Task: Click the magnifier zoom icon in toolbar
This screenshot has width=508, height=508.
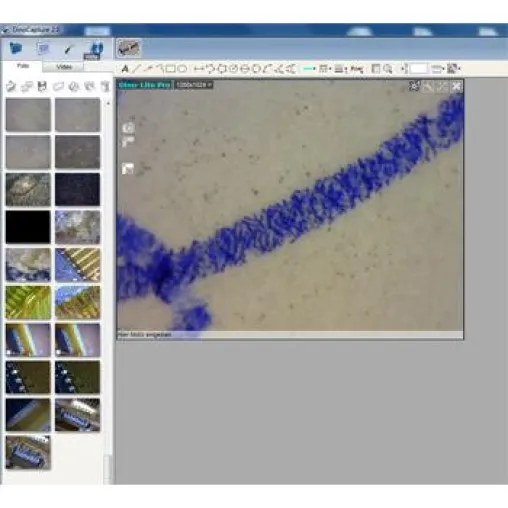Action: pyautogui.click(x=388, y=69)
